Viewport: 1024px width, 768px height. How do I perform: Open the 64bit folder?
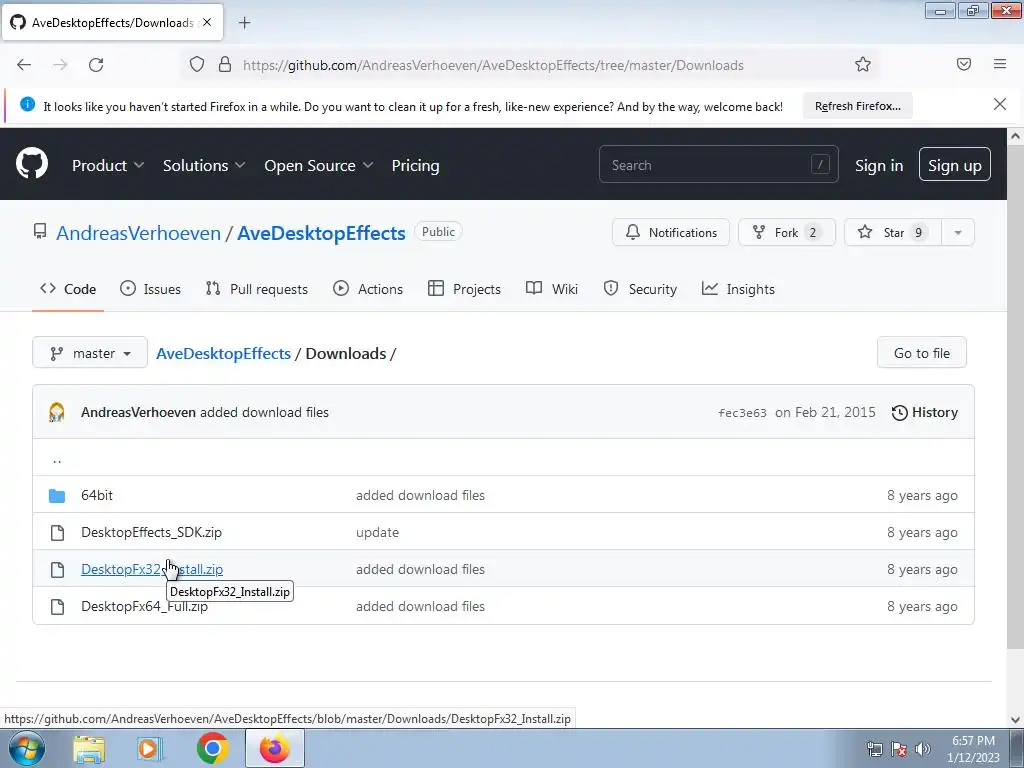coord(97,495)
